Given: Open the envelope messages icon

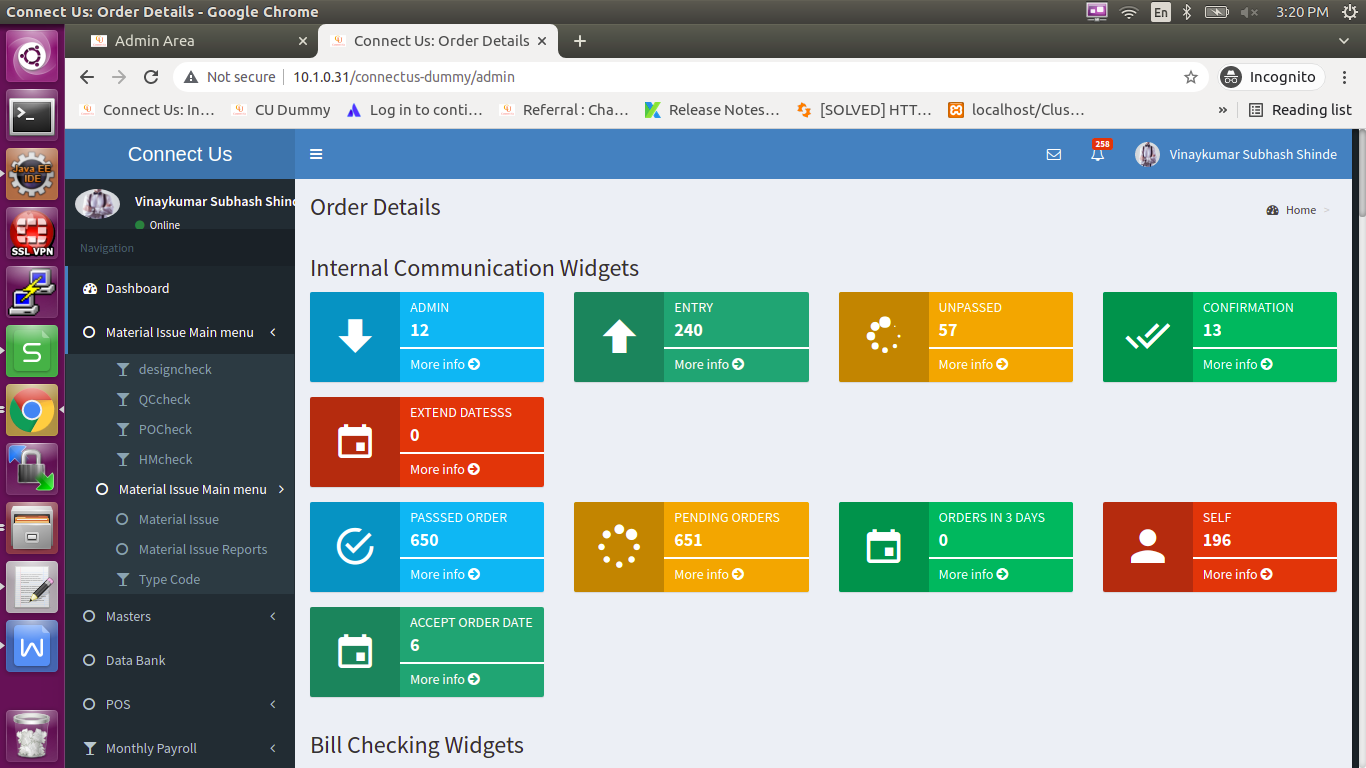Looking at the screenshot, I should pos(1054,154).
